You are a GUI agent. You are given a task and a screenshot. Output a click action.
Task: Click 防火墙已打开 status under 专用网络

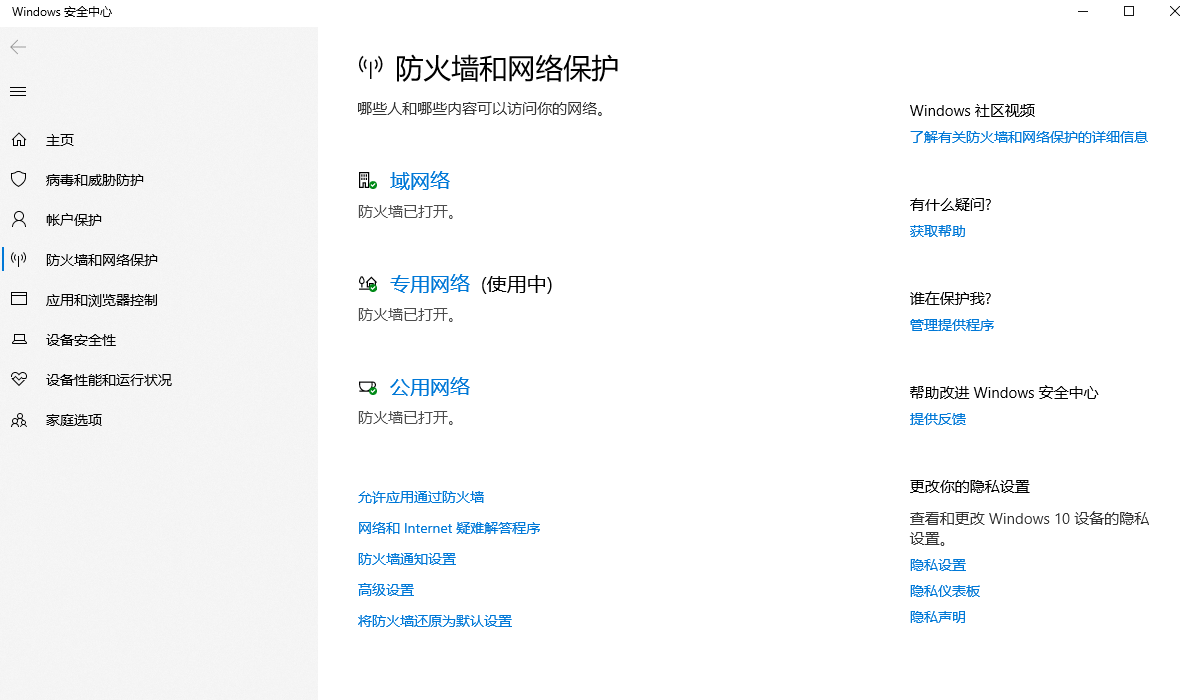point(408,314)
